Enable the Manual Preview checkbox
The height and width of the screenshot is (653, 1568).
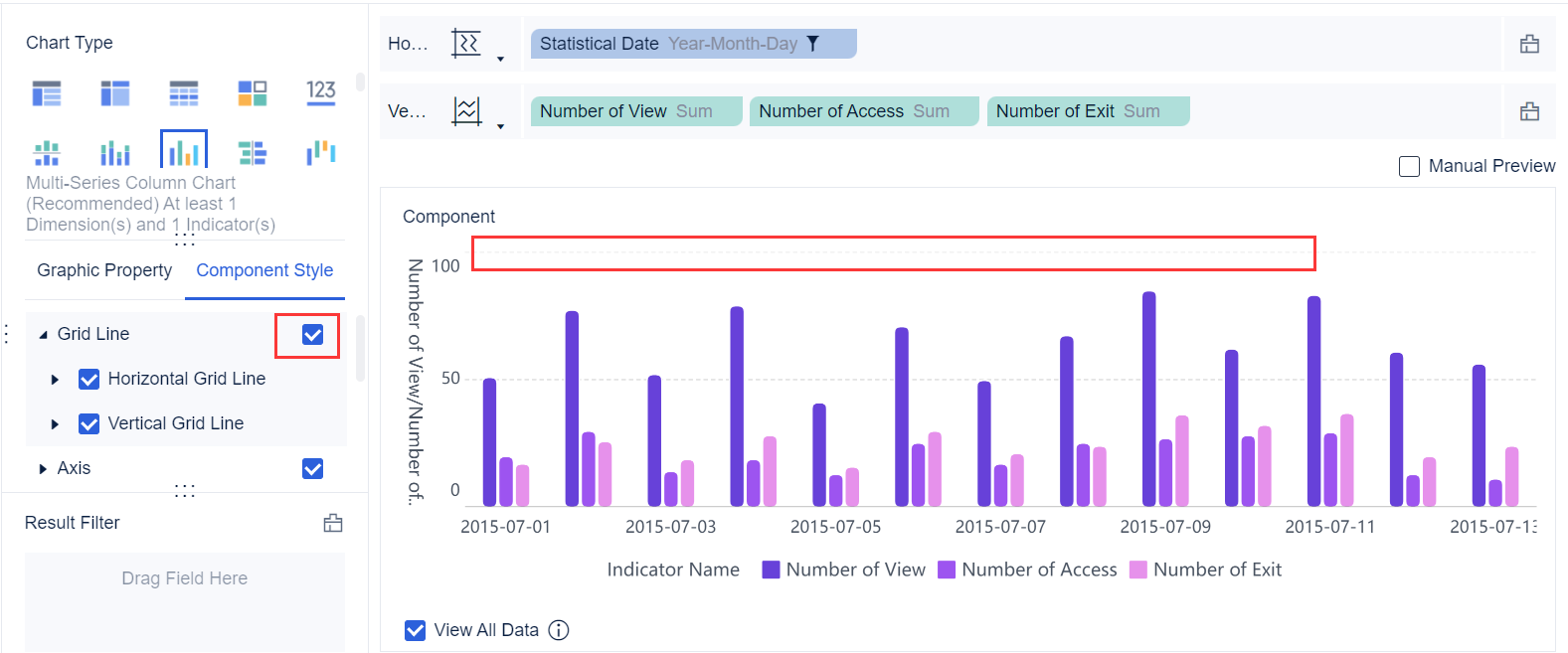click(1409, 166)
